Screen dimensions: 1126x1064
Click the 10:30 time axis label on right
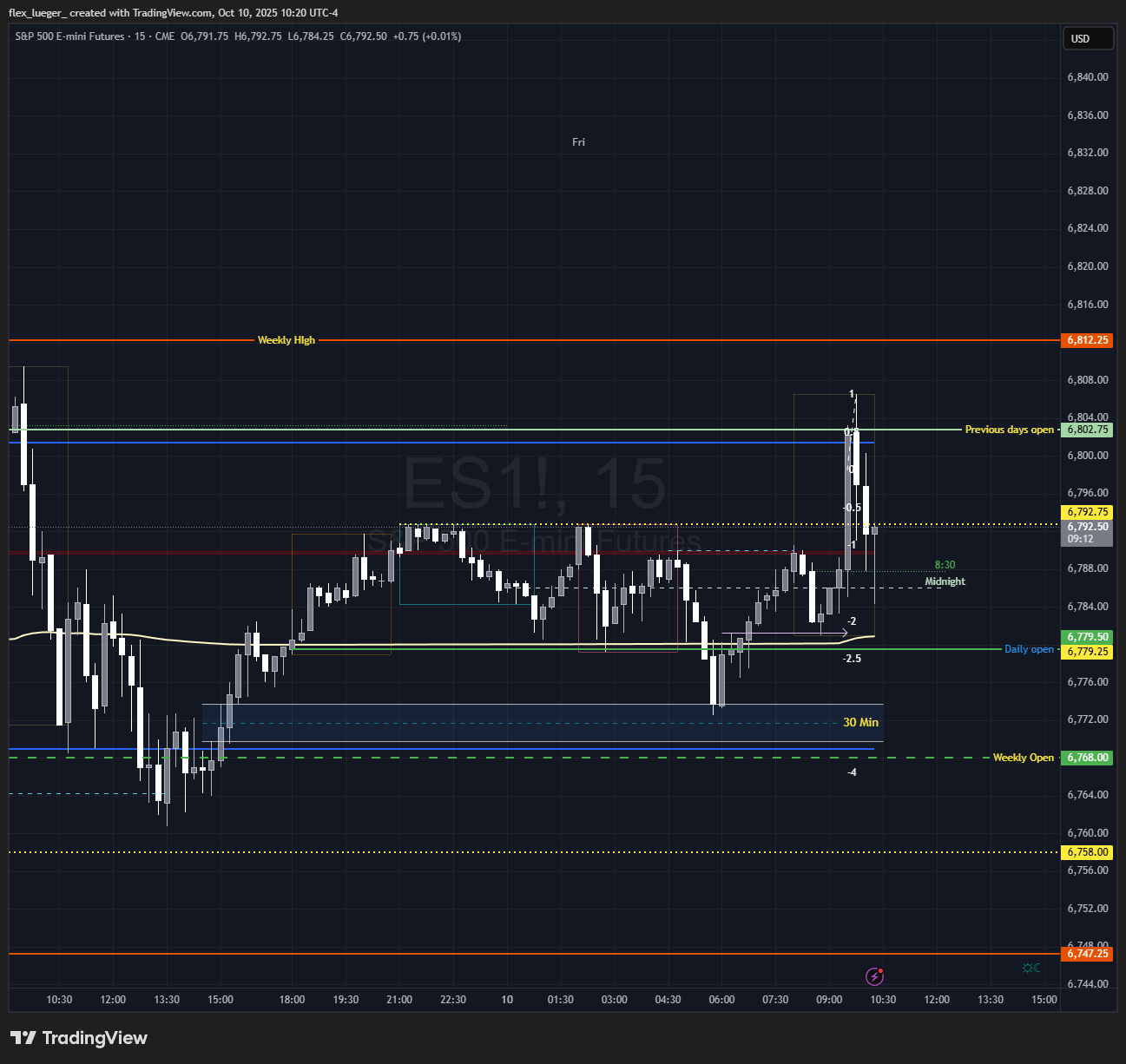(x=883, y=1000)
